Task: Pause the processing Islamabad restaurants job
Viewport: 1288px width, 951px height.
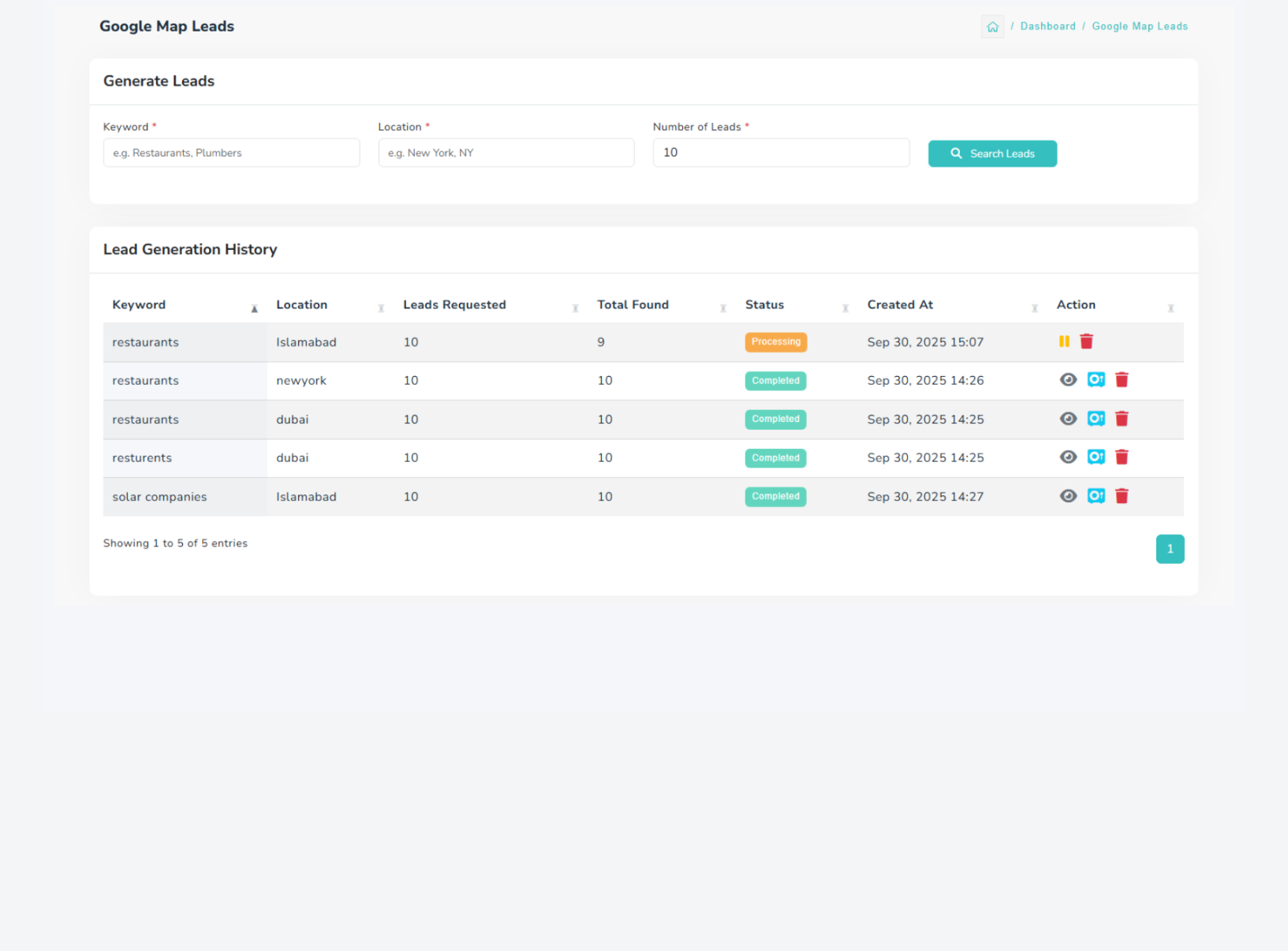Action: tap(1064, 341)
